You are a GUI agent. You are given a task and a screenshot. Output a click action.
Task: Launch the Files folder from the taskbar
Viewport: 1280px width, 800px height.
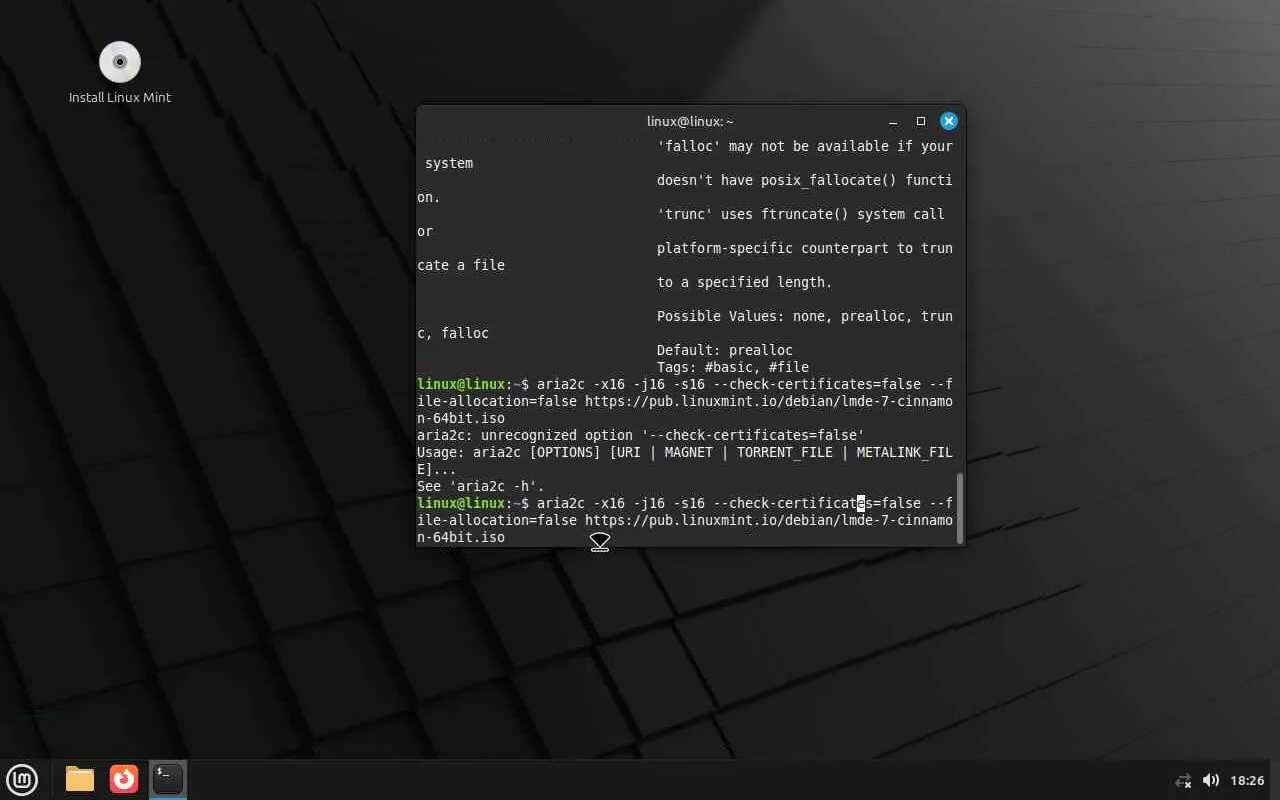tap(80, 779)
